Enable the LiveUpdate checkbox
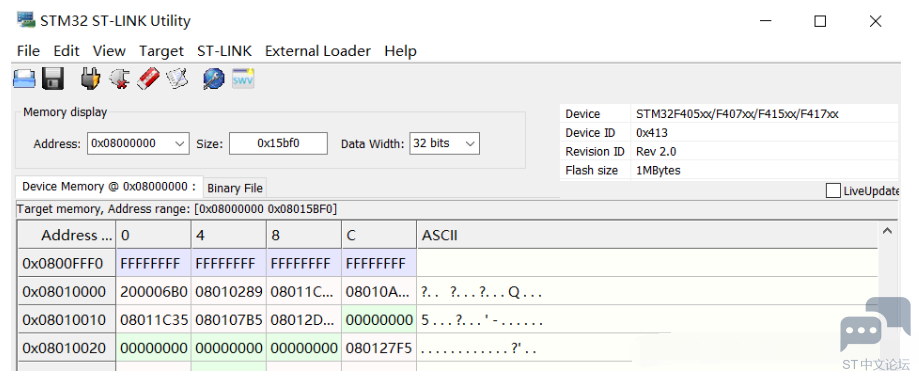Image resolution: width=919 pixels, height=380 pixels. click(x=833, y=191)
